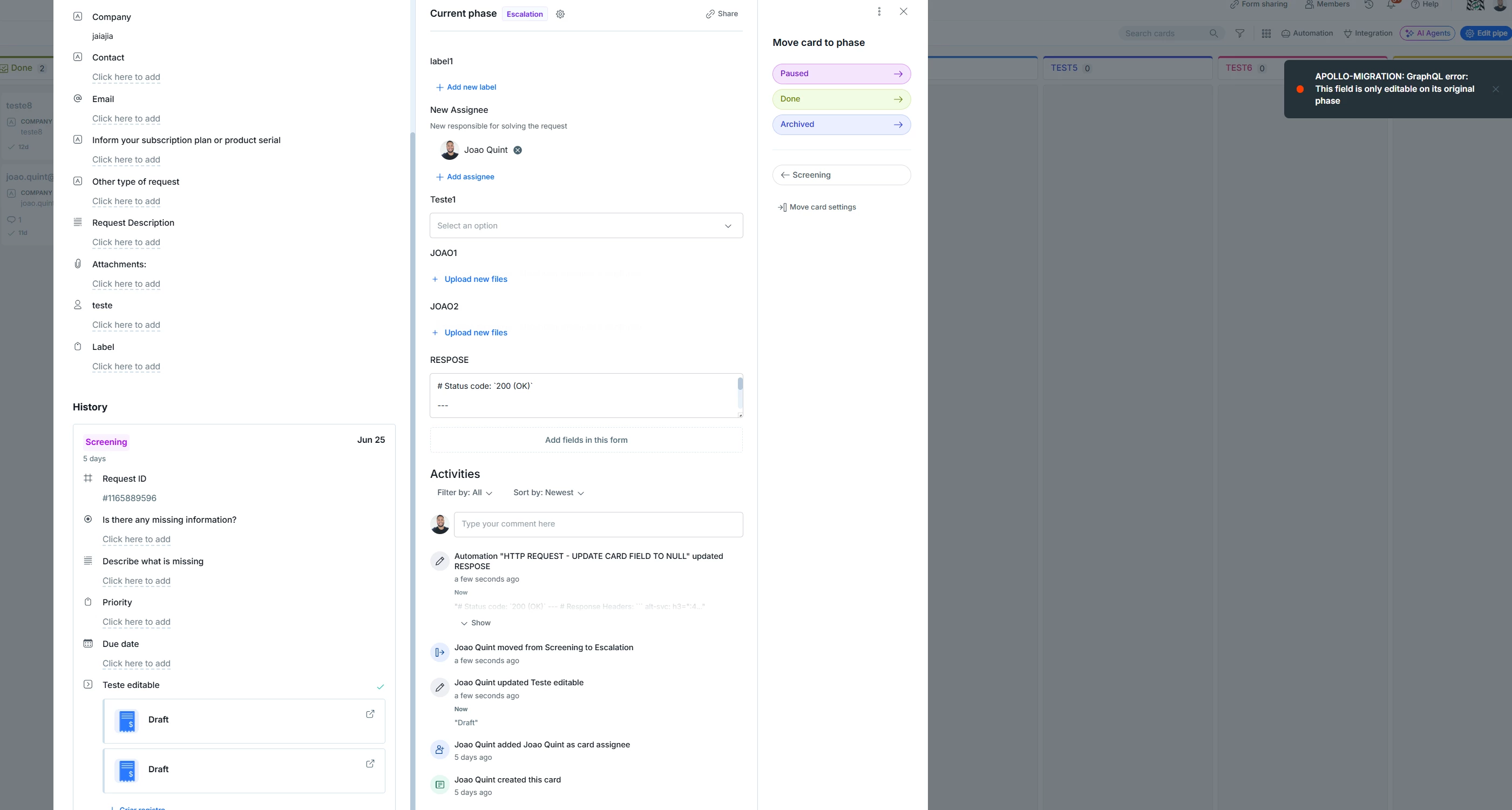1512x810 pixels.
Task: Click Add new label
Action: point(465,87)
